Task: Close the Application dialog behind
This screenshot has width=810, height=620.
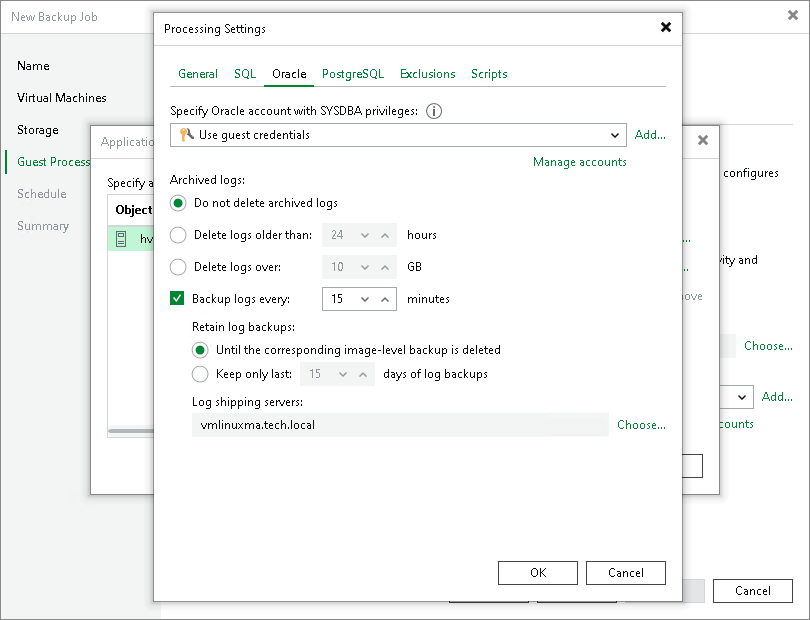Action: (x=703, y=140)
